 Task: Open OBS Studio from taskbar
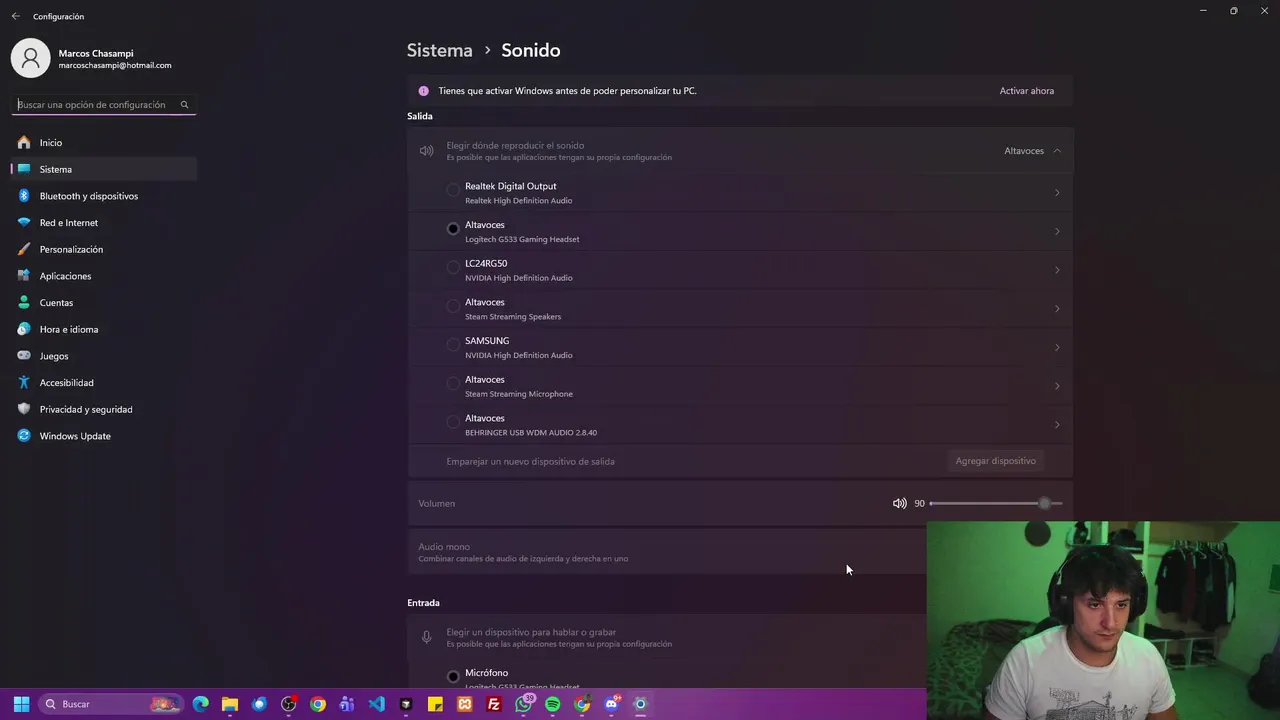point(289,704)
